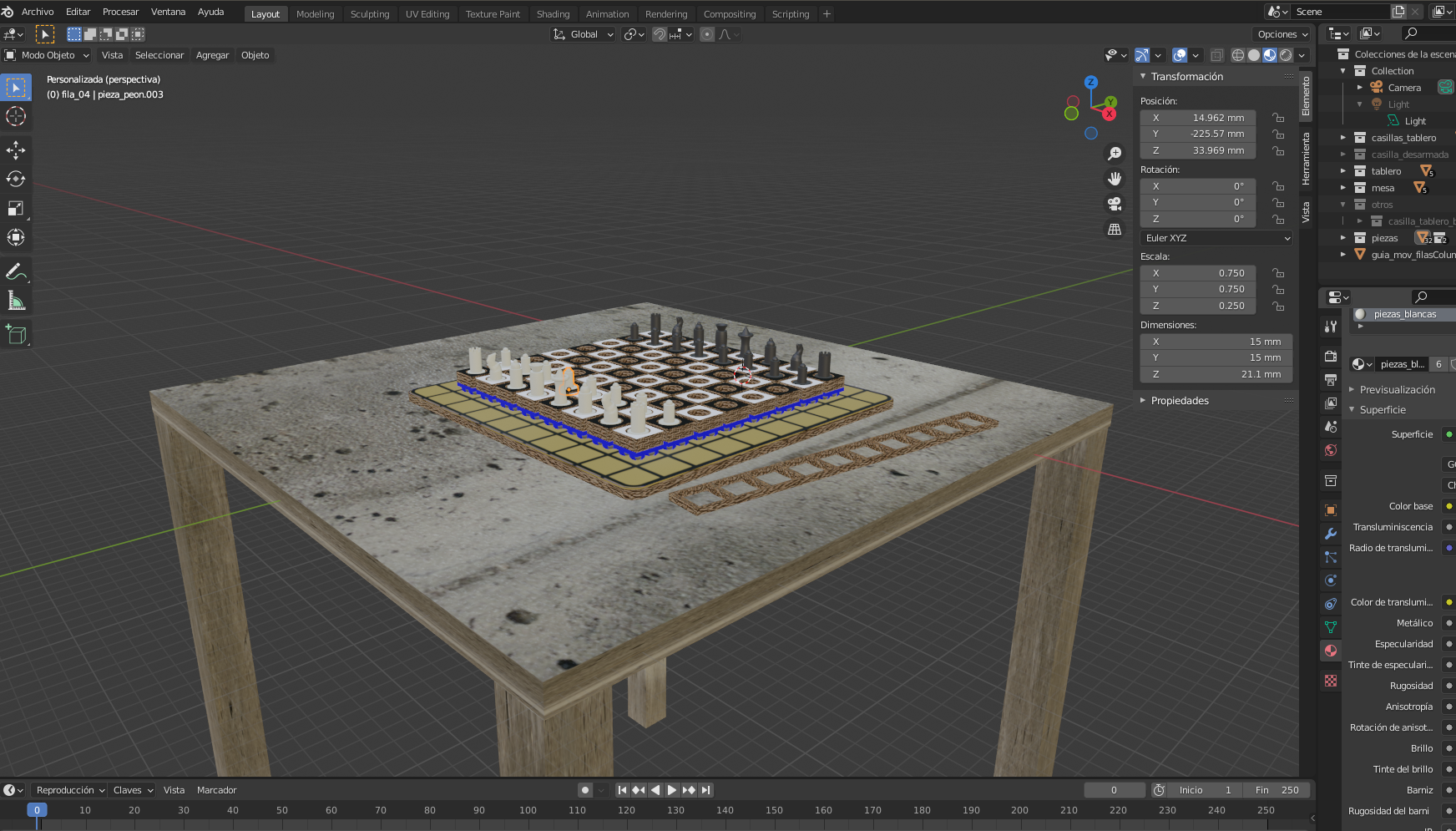Switch to wireframe viewport shading

coord(1238,55)
